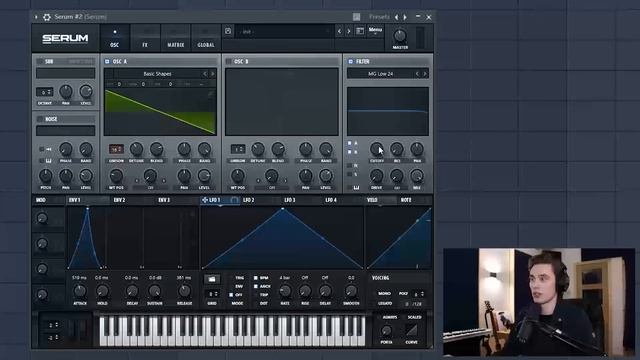Click the filter Cutoff knob
Screen dimensions: 640x360
click(376, 149)
